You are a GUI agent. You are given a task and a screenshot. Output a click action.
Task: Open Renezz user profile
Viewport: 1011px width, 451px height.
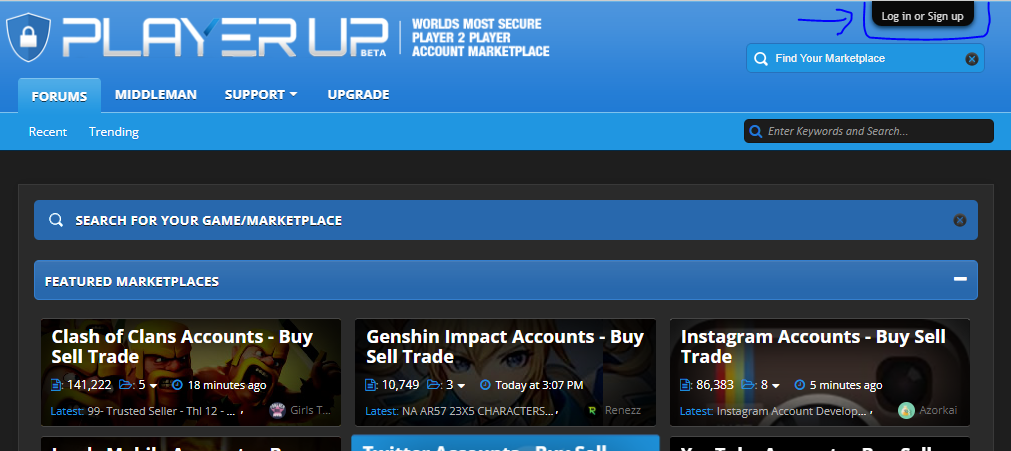[x=623, y=410]
